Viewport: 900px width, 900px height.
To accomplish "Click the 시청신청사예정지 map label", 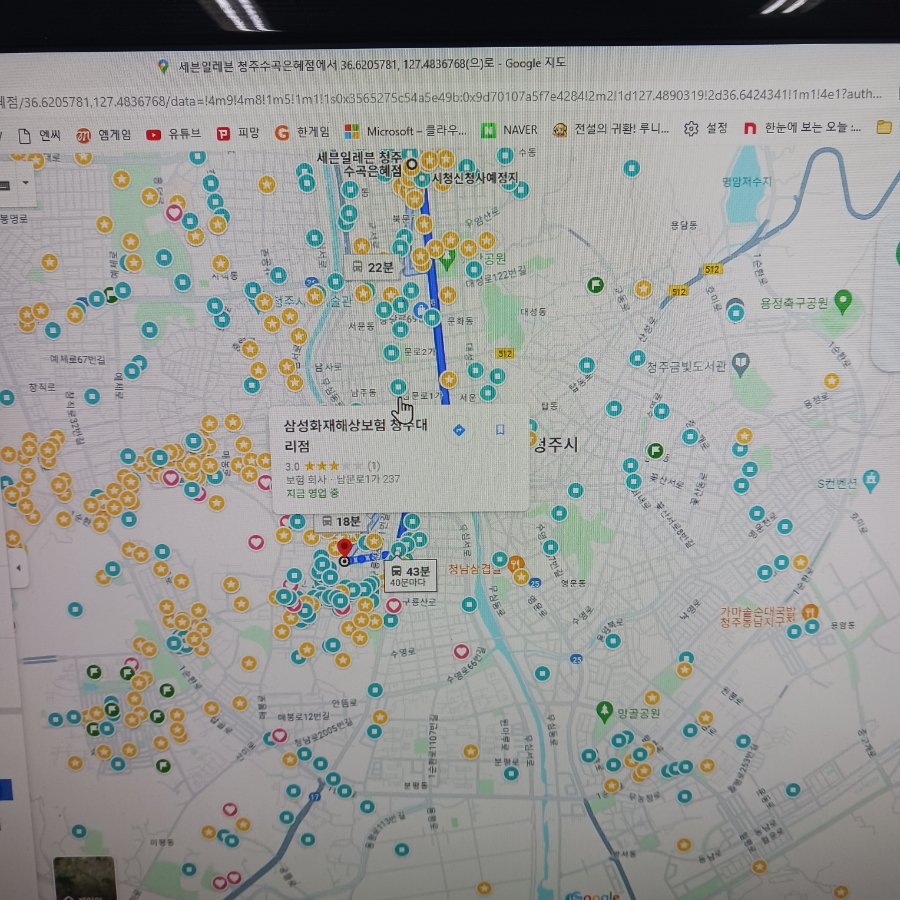I will (475, 178).
